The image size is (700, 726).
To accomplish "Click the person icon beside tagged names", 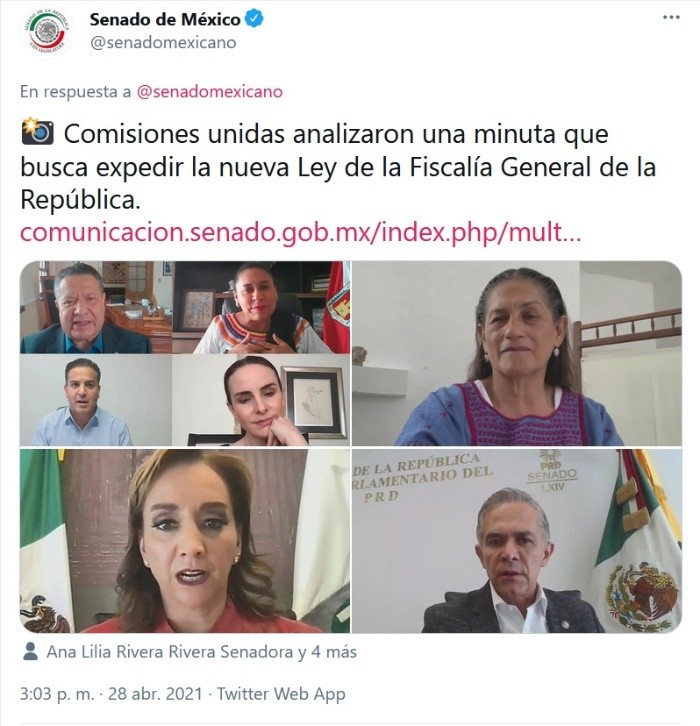I will (x=31, y=652).
